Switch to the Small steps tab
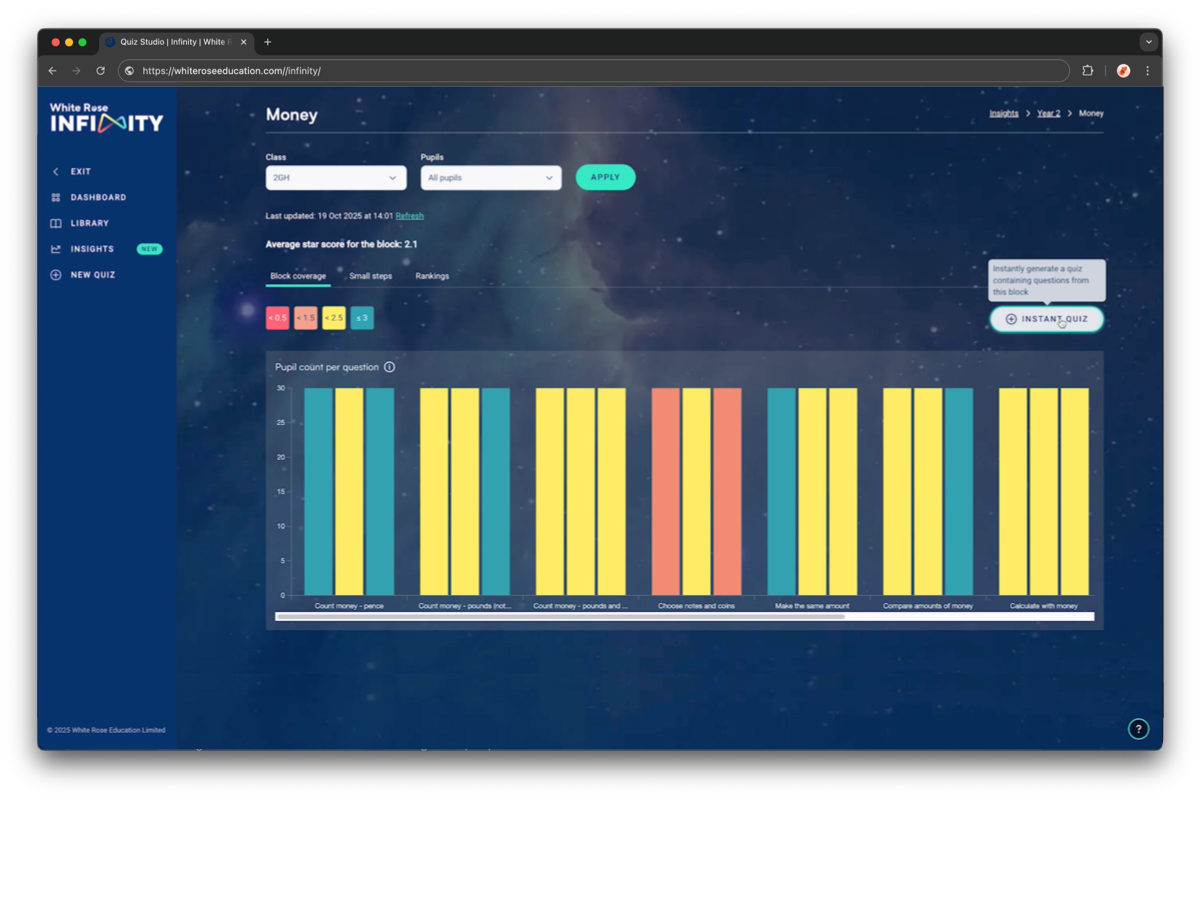1200x900 pixels. 370,276
